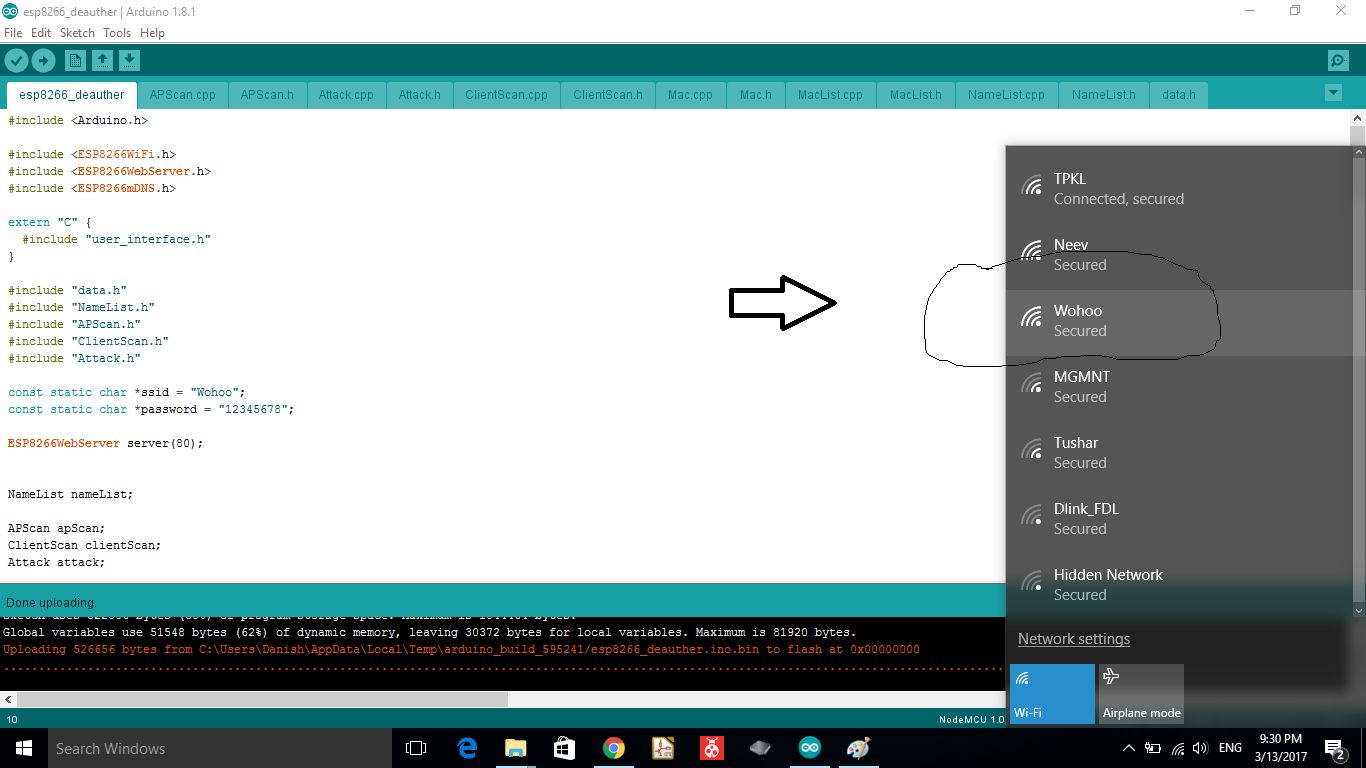Select the Tushar Wi-Fi network

pos(1179,453)
